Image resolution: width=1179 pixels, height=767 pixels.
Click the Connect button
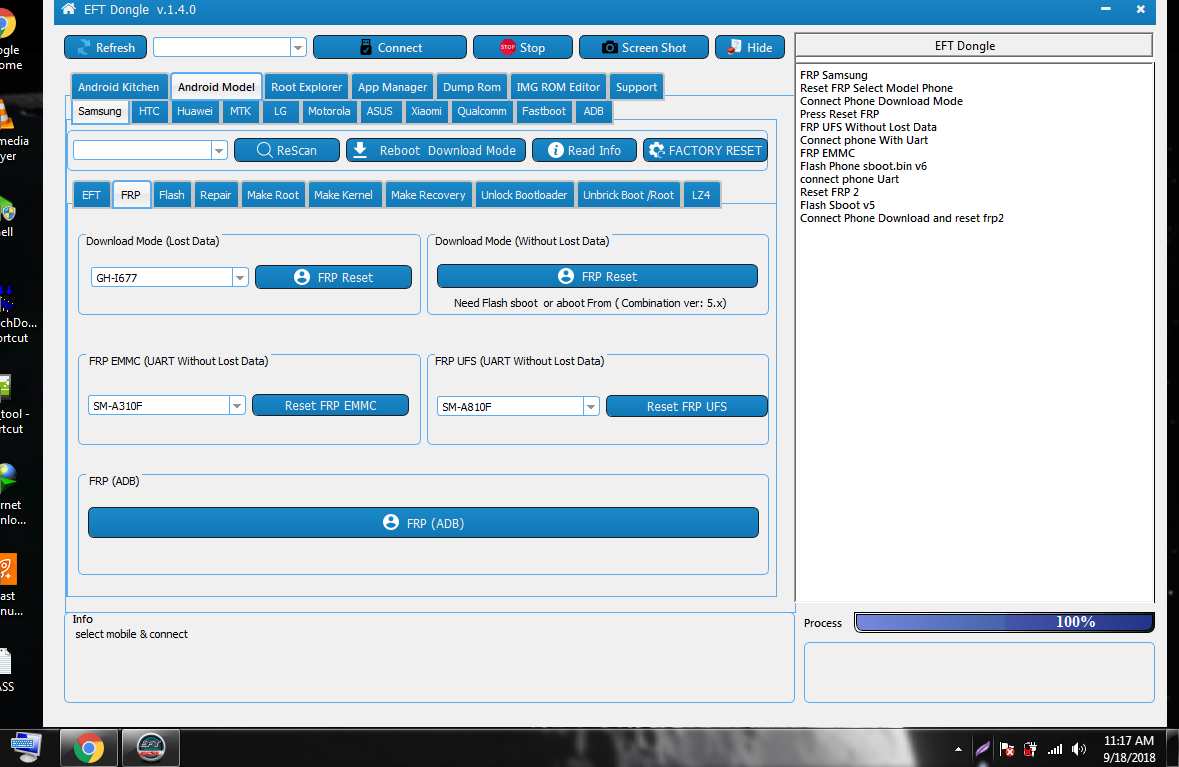389,47
